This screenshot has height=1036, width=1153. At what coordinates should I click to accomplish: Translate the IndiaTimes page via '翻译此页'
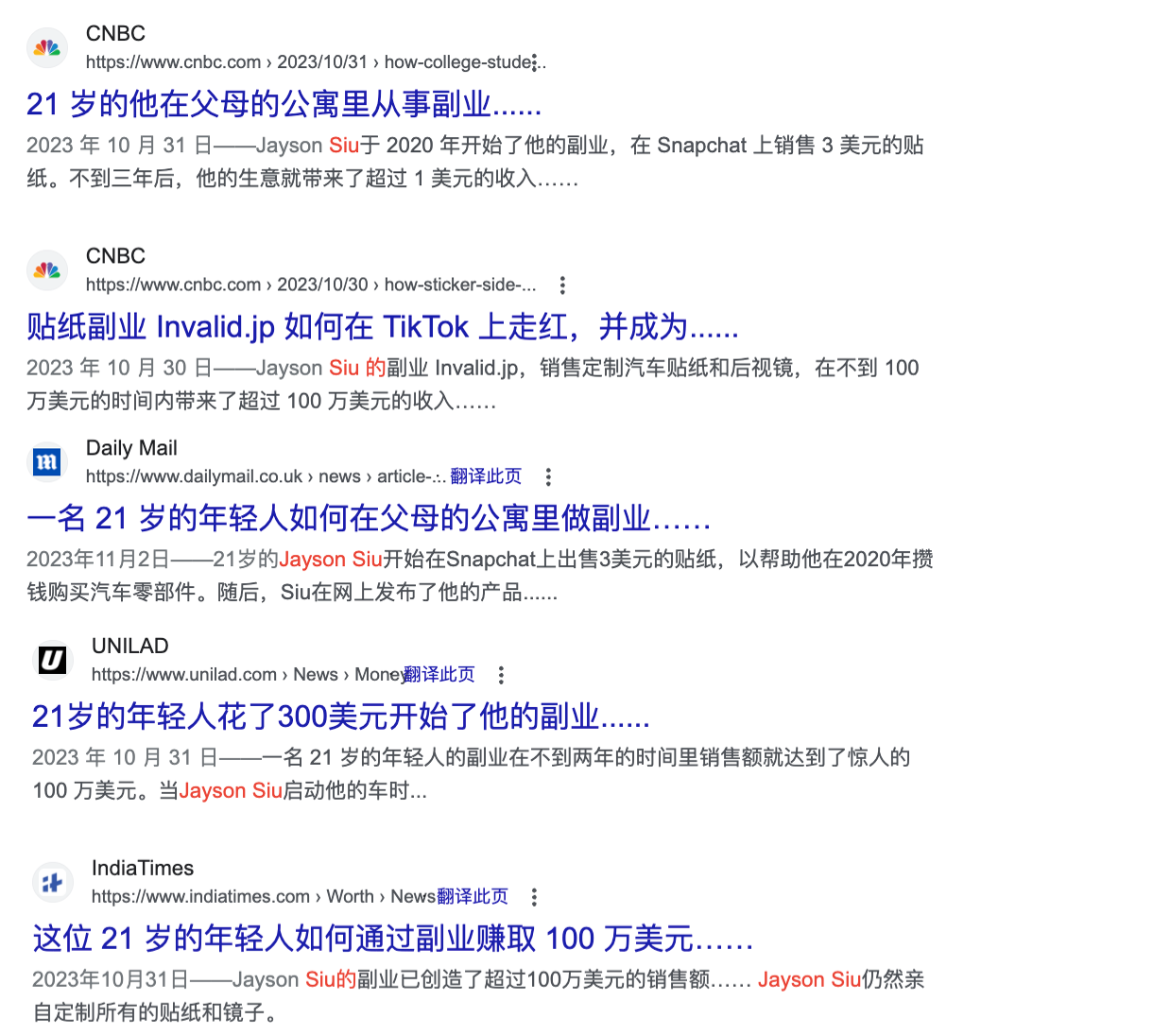[473, 897]
